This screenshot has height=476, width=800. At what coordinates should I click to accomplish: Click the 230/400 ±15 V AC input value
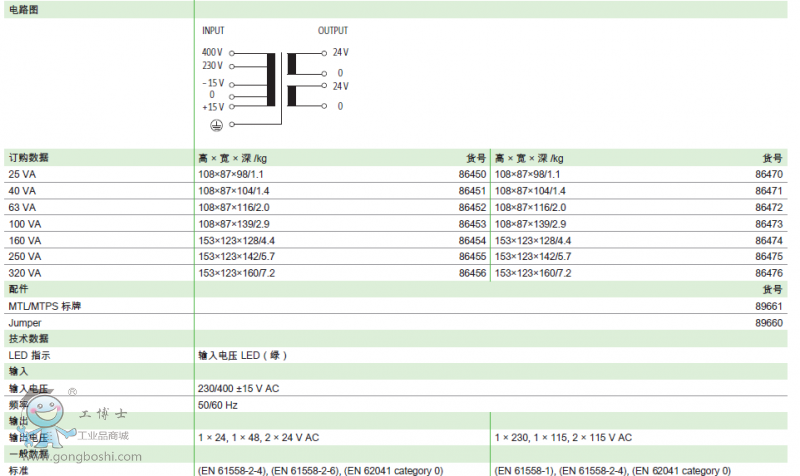[239, 388]
